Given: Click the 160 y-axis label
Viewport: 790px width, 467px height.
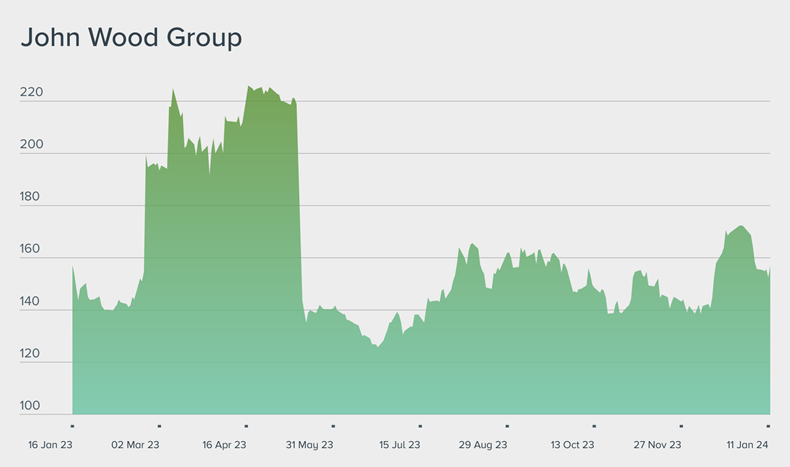Looking at the screenshot, I should click(31, 249).
